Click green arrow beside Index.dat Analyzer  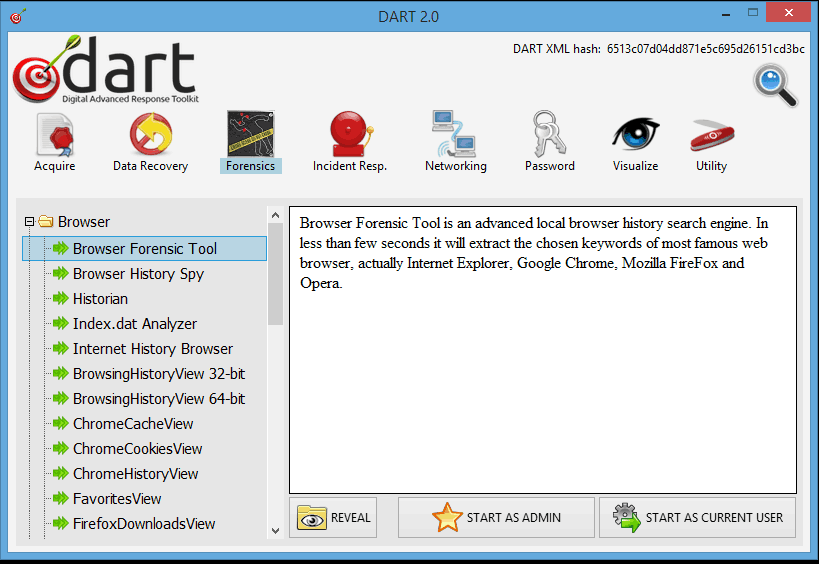click(61, 323)
